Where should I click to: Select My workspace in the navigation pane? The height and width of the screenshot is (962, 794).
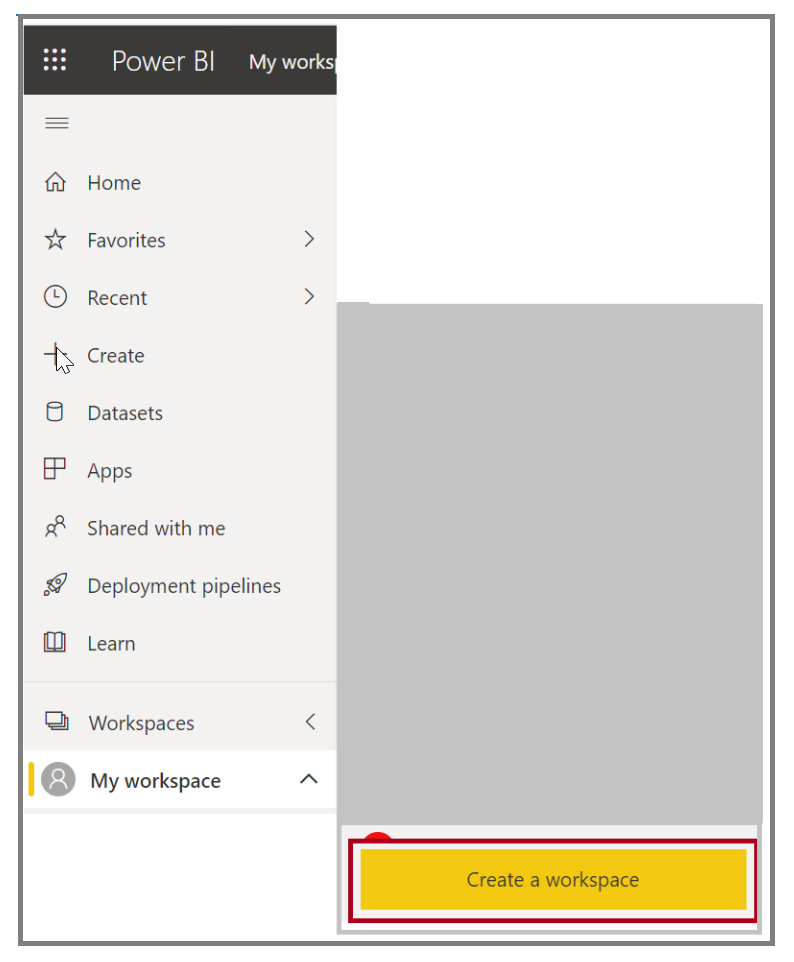180,780
